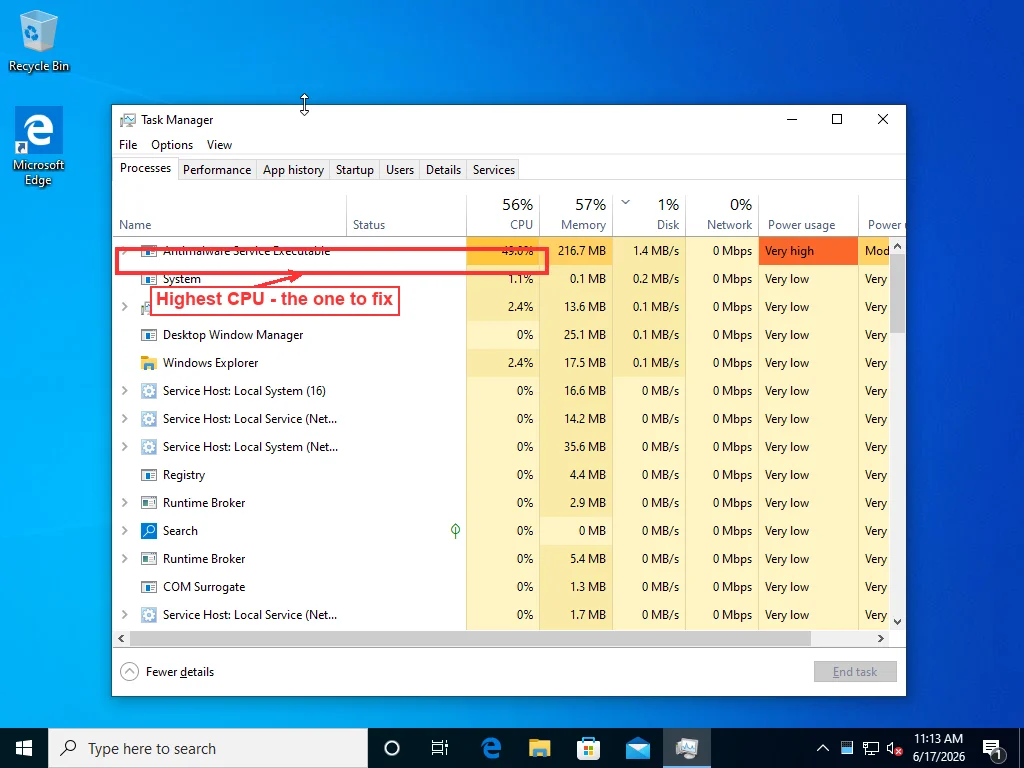
Task: Click the network status tray icon
Action: 871,748
